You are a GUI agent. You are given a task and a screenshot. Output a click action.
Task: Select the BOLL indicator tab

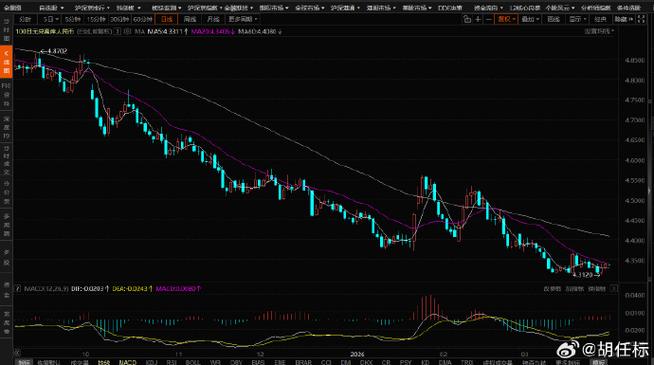[x=193, y=362]
